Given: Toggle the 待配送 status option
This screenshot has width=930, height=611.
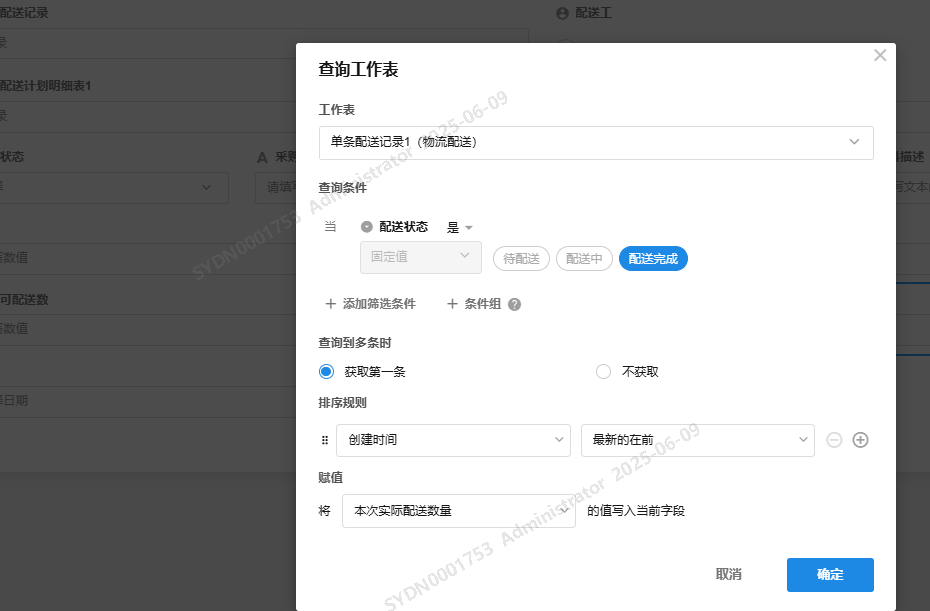Looking at the screenshot, I should coord(521,259).
